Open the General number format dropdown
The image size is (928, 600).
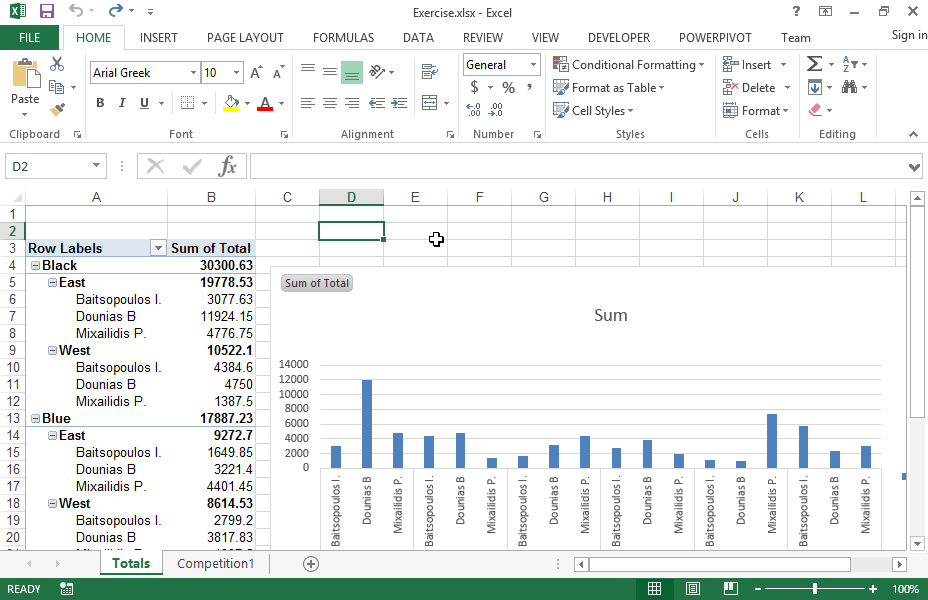click(x=533, y=64)
